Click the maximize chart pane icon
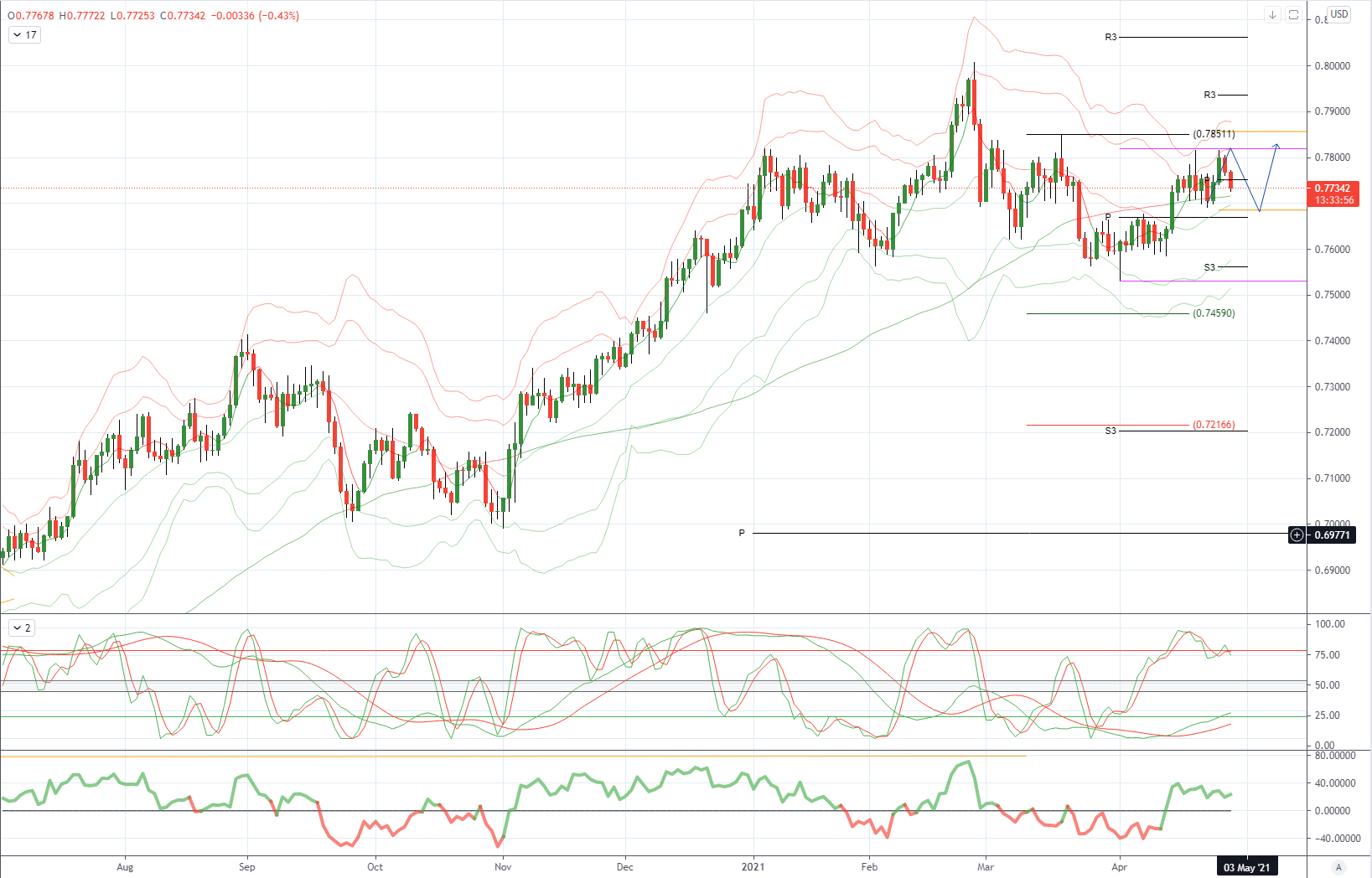 tap(1293, 15)
